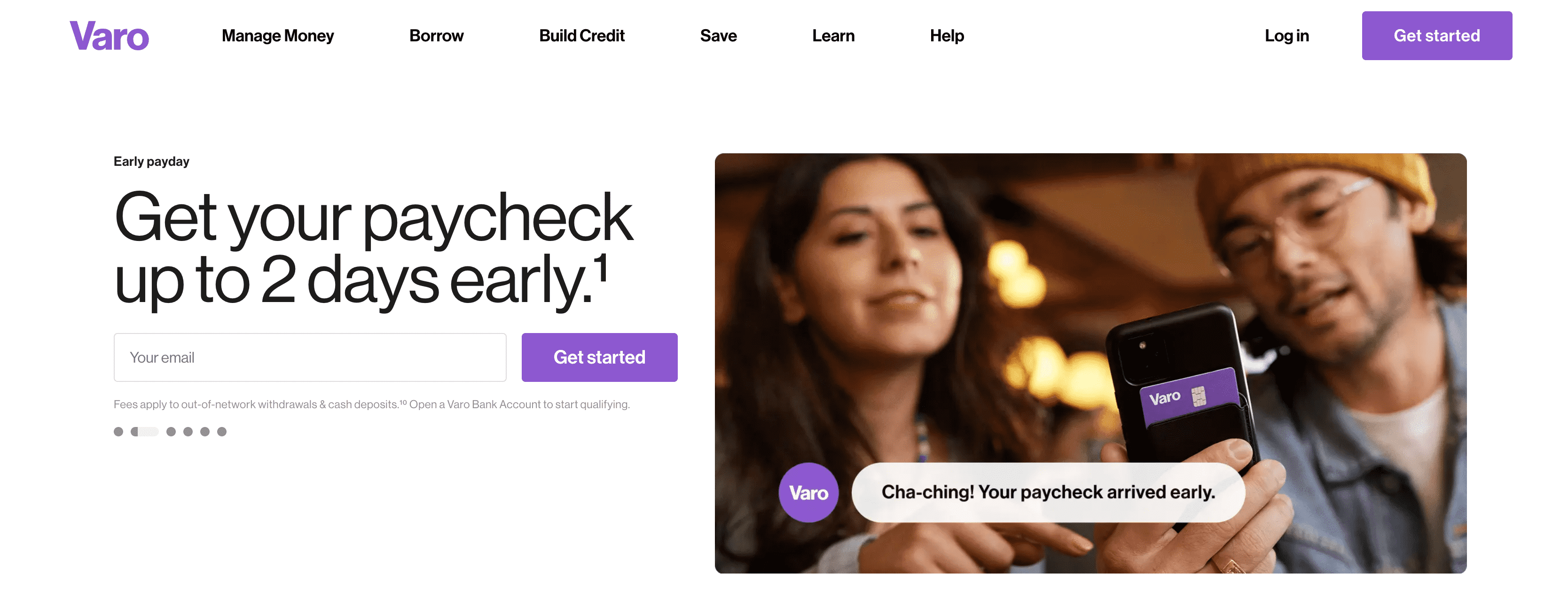Click the hero photo of couple with phone
This screenshot has width=1568, height=605.
coord(1091,364)
